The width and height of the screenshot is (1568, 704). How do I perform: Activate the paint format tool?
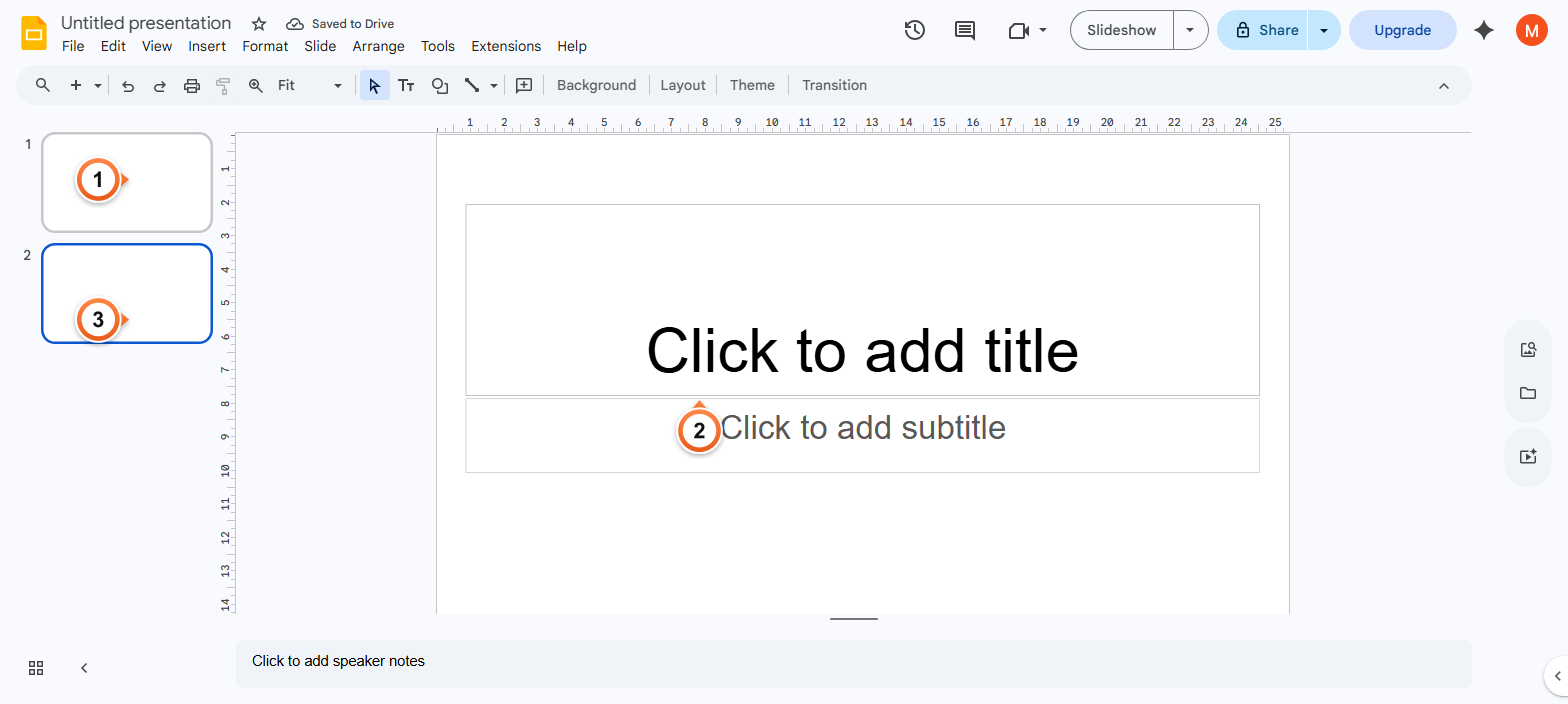click(x=223, y=86)
